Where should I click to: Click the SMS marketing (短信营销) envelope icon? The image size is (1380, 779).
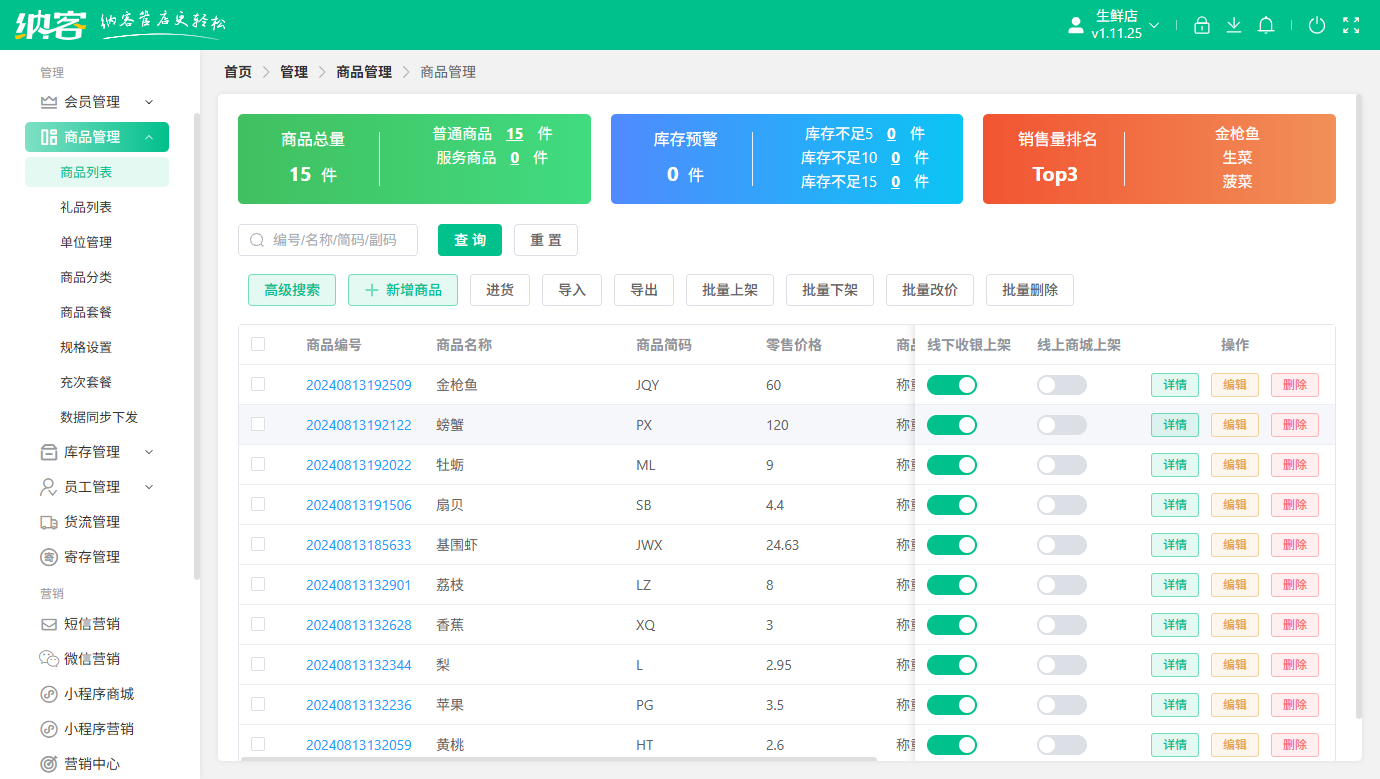click(x=48, y=624)
